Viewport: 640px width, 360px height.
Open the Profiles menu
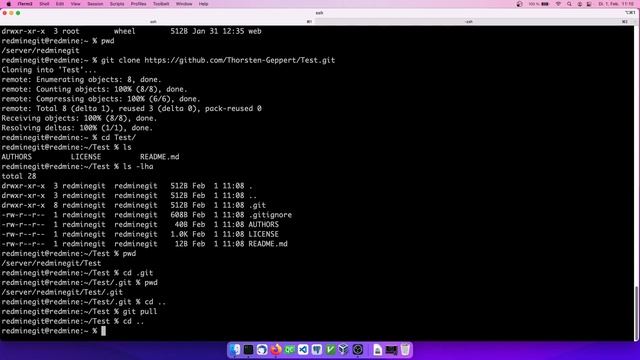click(138, 4)
